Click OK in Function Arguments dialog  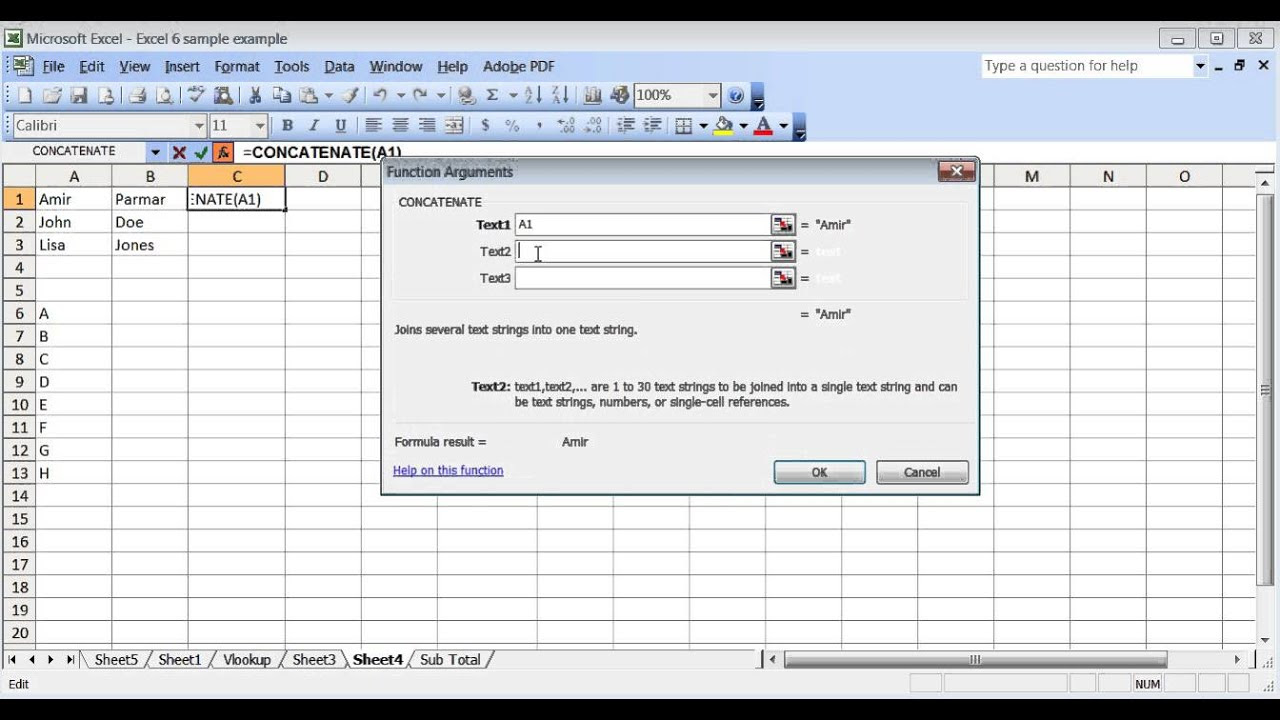[819, 472]
